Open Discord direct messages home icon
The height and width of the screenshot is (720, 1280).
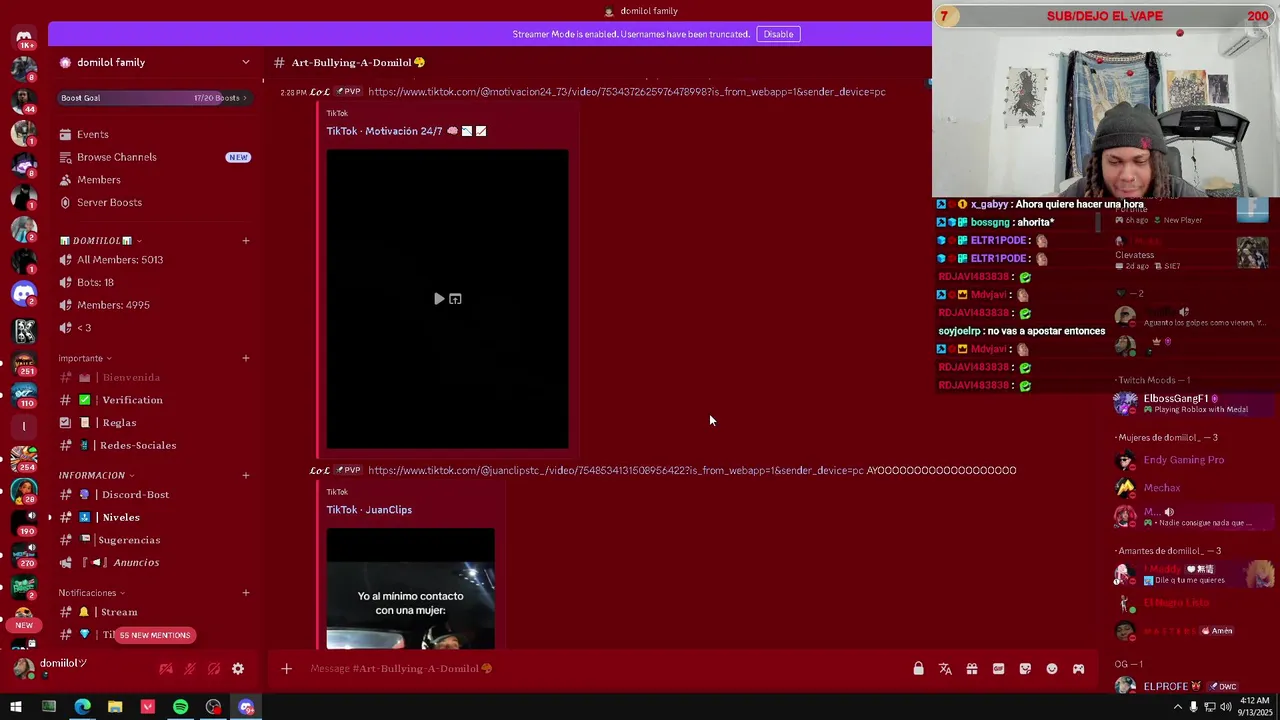[24, 37]
